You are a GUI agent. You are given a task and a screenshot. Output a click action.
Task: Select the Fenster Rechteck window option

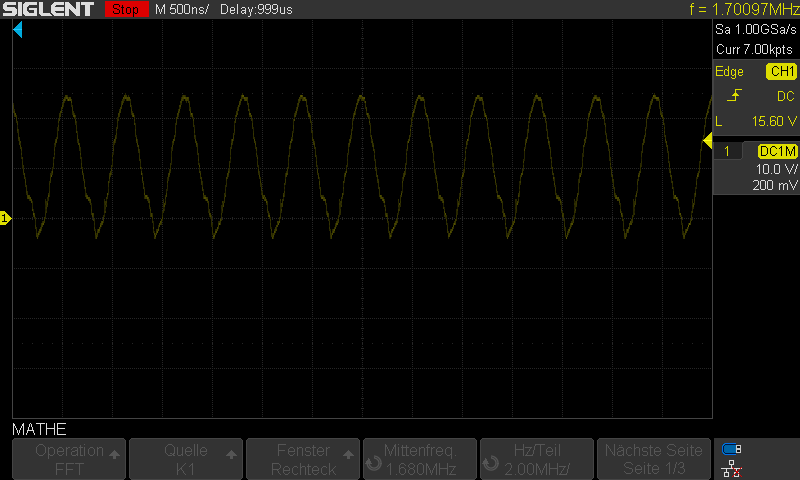303,459
